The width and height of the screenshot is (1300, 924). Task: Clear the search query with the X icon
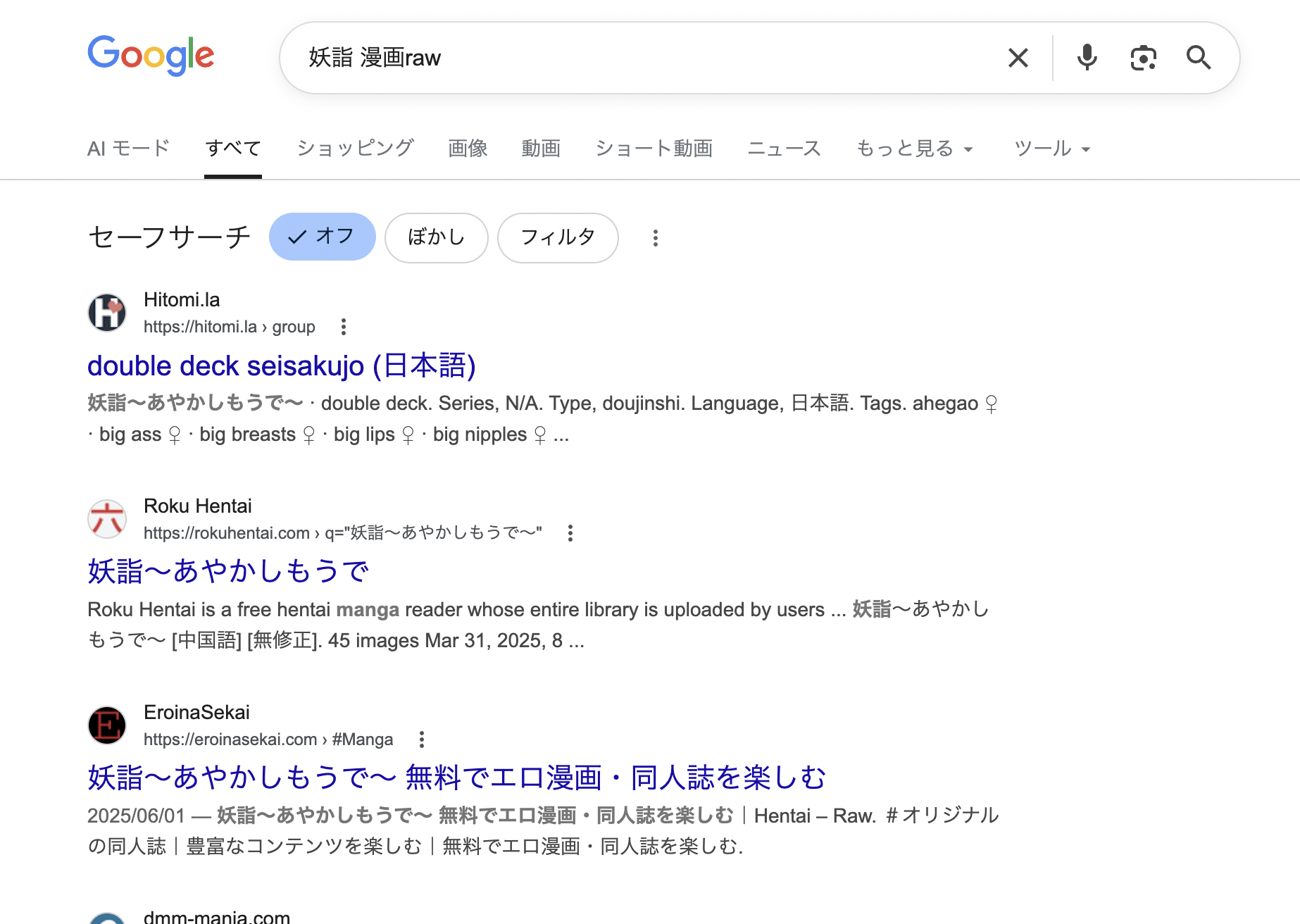coord(1018,58)
